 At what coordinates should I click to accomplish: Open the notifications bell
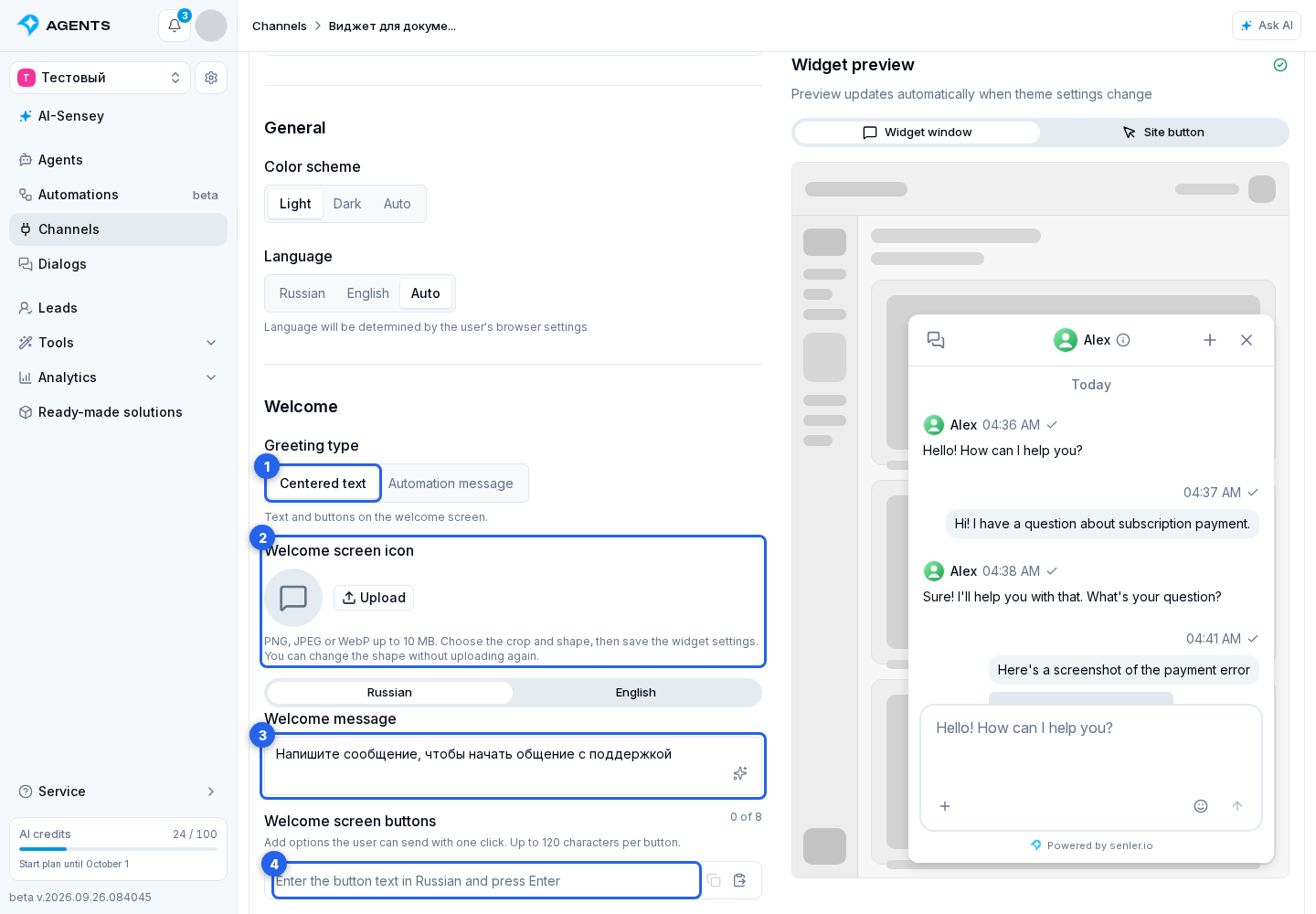(x=175, y=26)
